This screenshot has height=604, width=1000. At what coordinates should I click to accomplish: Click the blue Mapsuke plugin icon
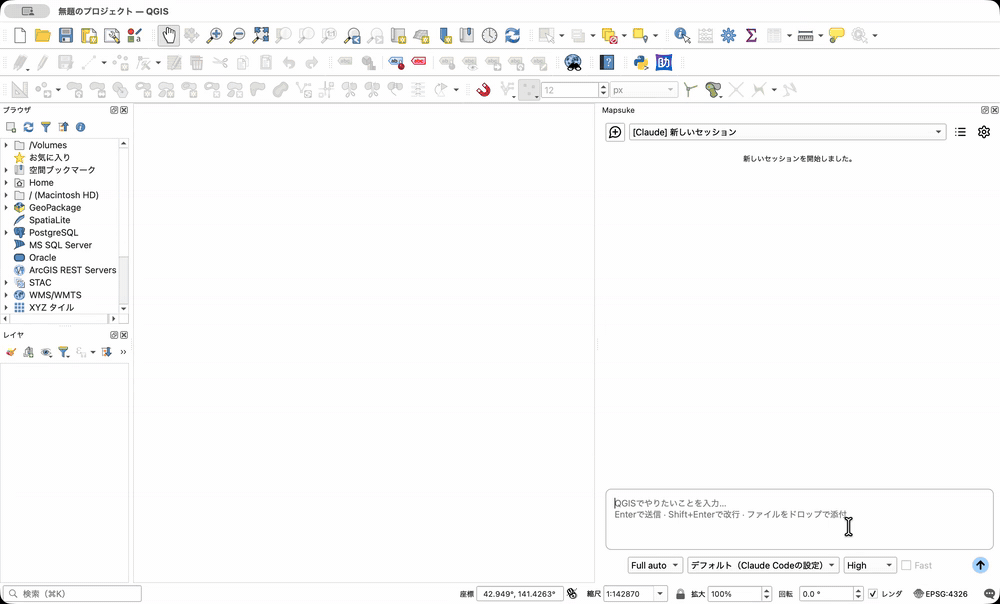click(x=664, y=63)
